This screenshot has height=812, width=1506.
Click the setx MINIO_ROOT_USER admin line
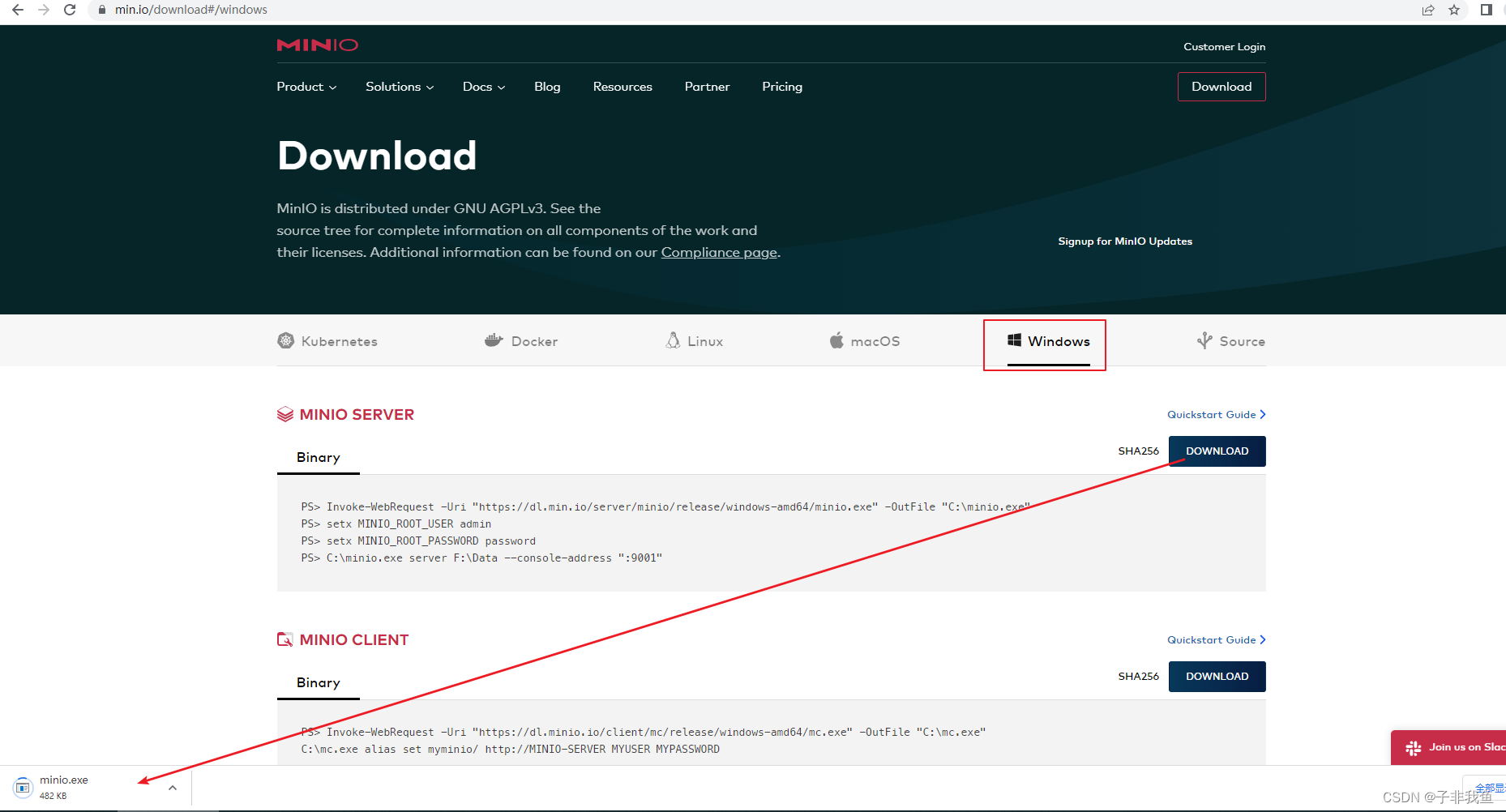click(396, 524)
